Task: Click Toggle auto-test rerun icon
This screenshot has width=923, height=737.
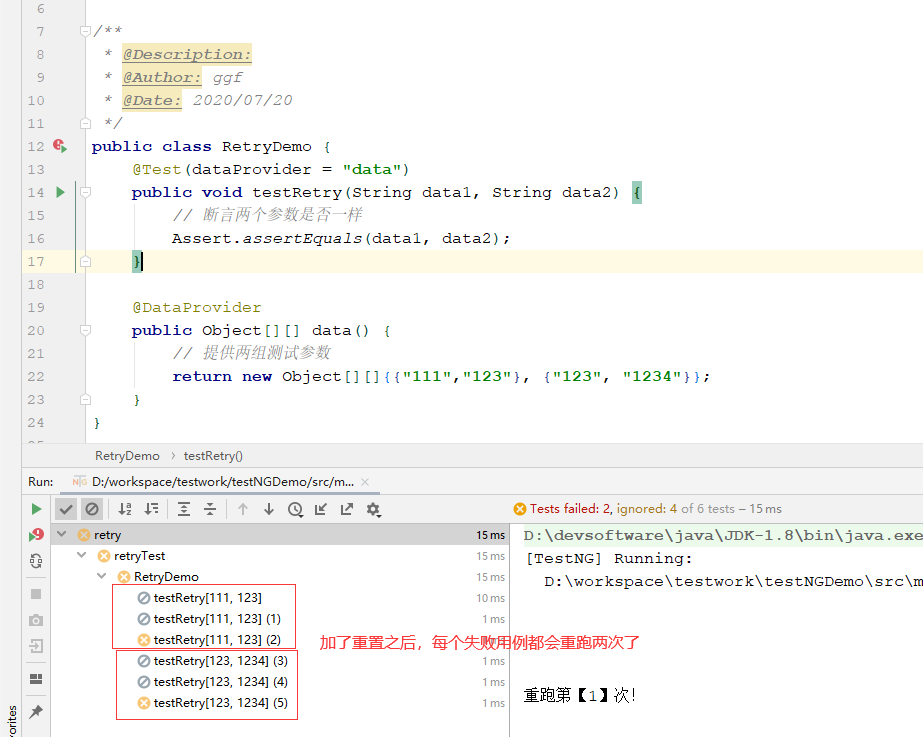Action: pyautogui.click(x=36, y=562)
